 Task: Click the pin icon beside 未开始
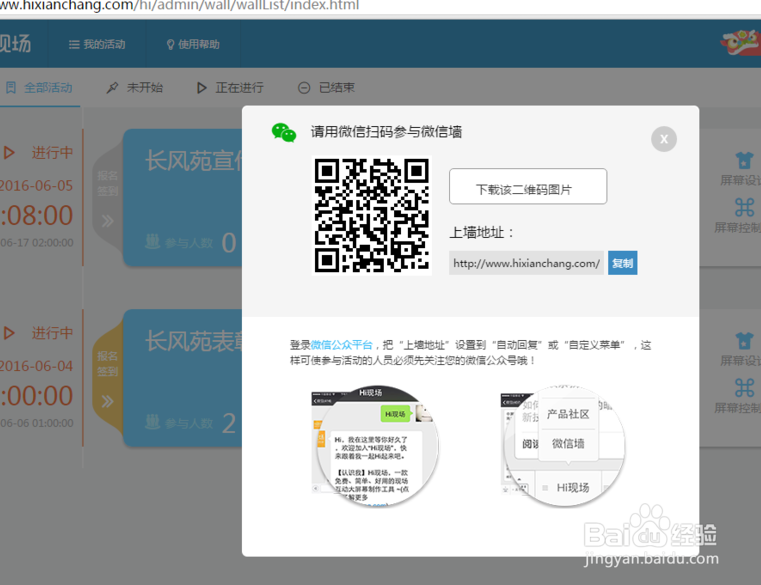pos(112,88)
